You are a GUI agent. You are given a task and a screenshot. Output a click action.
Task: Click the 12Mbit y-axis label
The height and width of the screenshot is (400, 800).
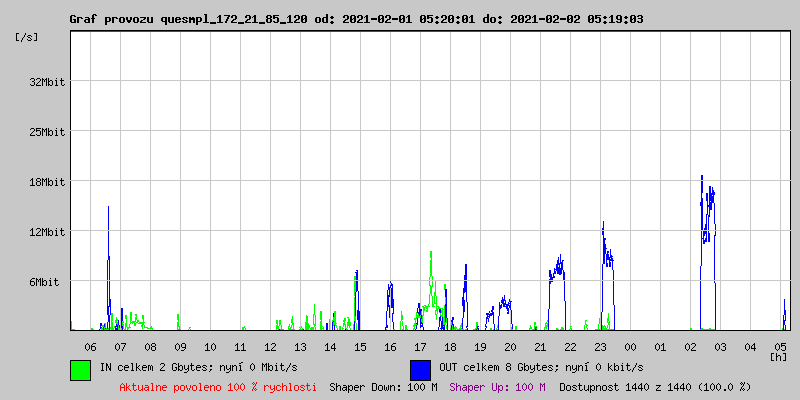(47, 232)
